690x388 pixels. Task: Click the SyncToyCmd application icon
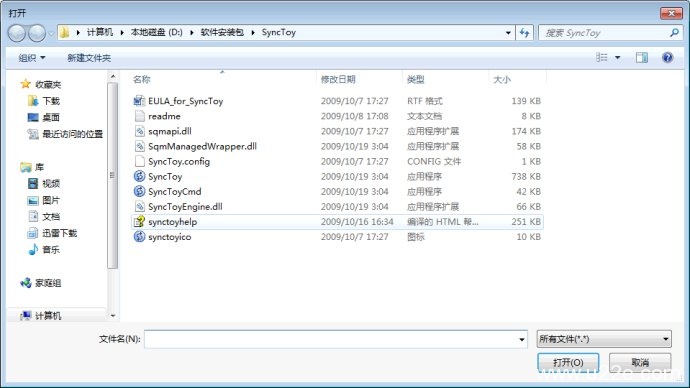point(139,191)
